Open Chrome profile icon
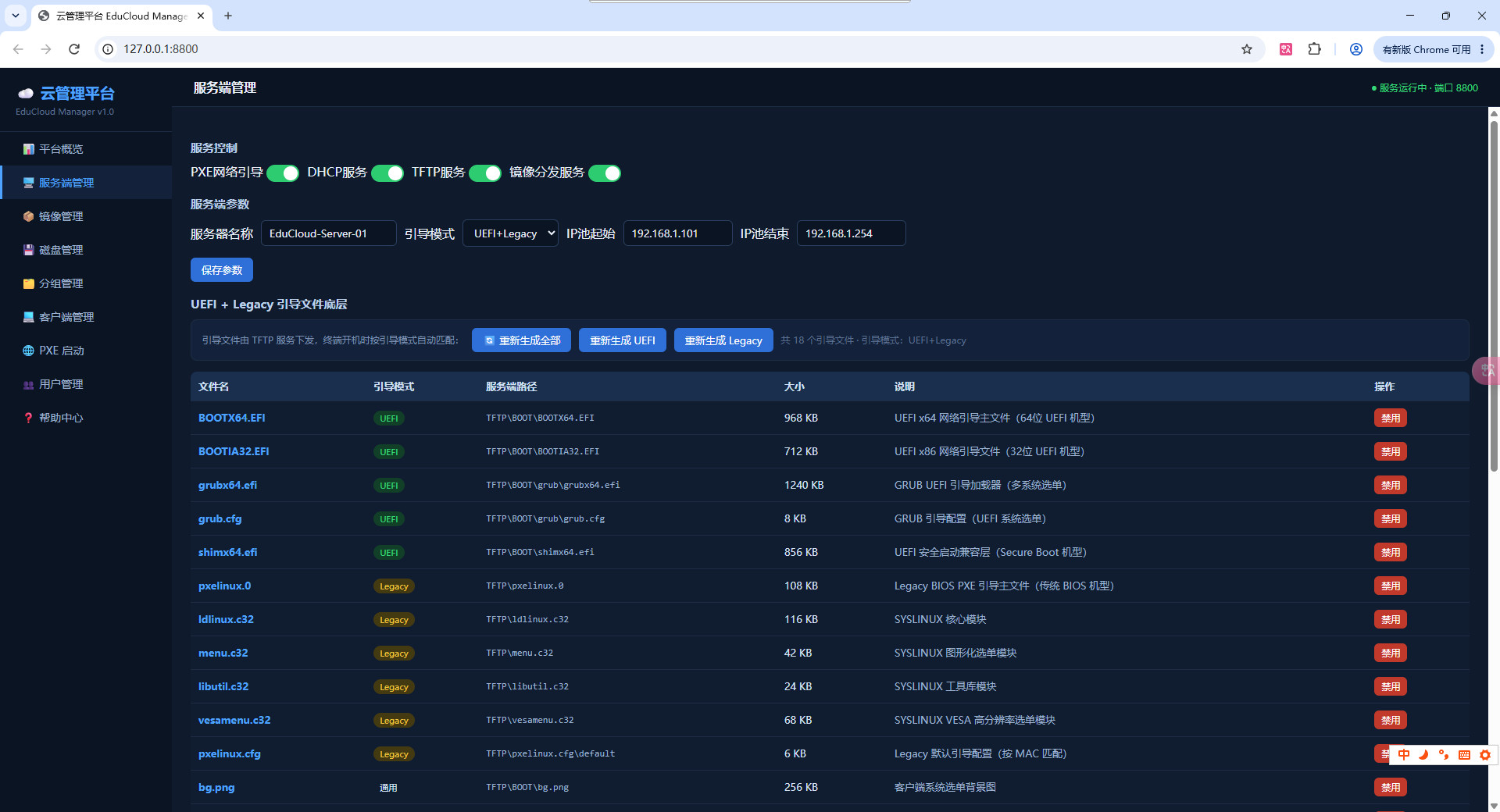This screenshot has width=1500, height=812. click(1356, 49)
